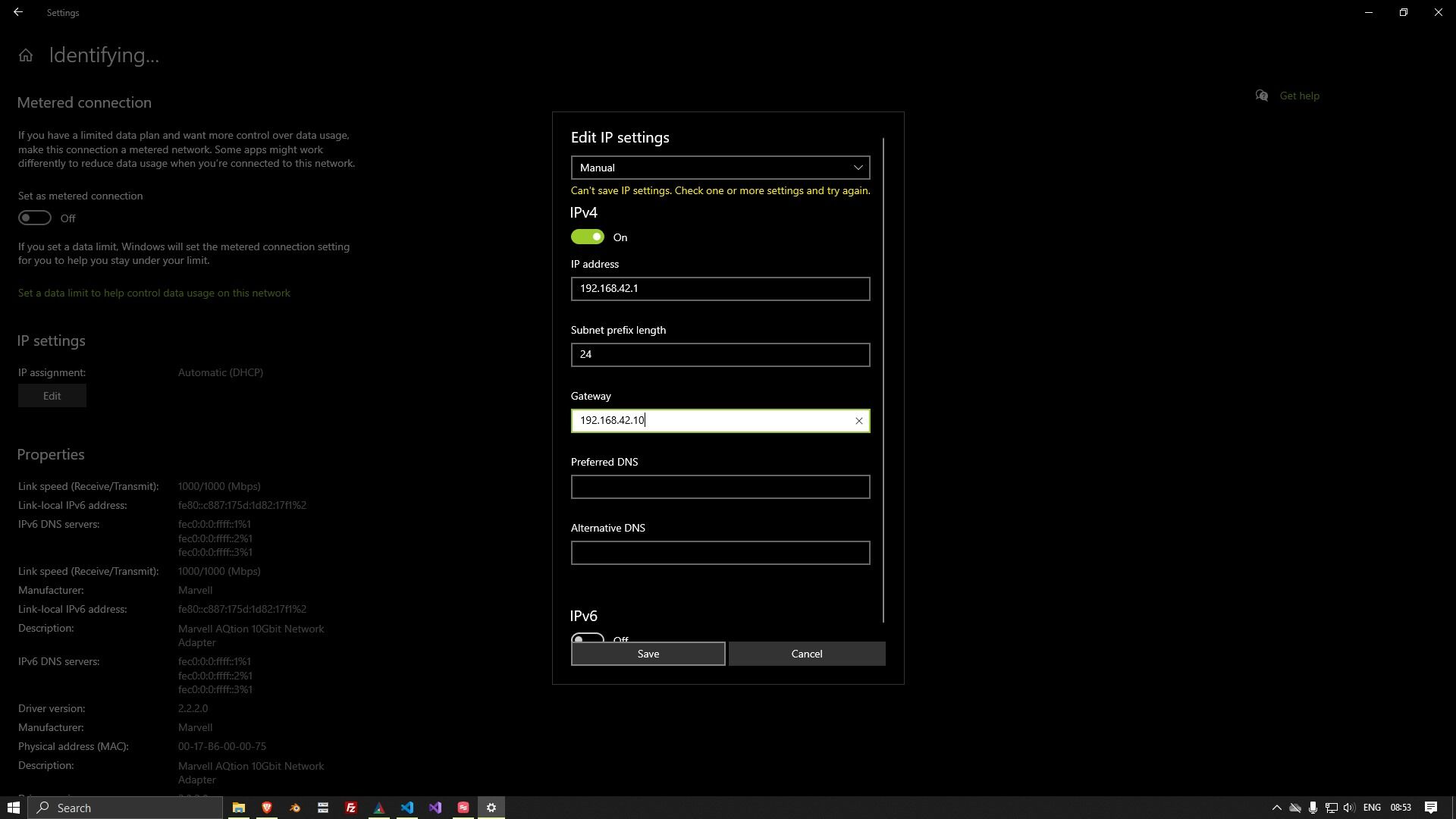Image resolution: width=1456 pixels, height=819 pixels.
Task: Open FileZilla from the taskbar
Action: pyautogui.click(x=350, y=808)
